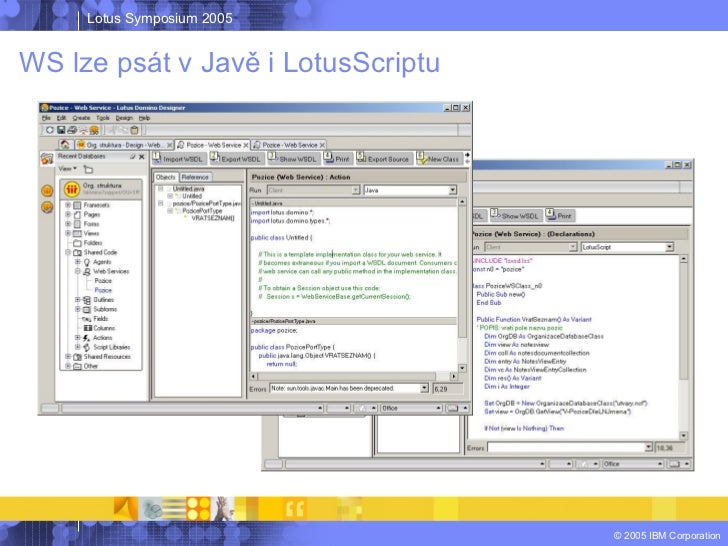Open the Edit menu
The width and height of the screenshot is (728, 546).
pyautogui.click(x=61, y=118)
